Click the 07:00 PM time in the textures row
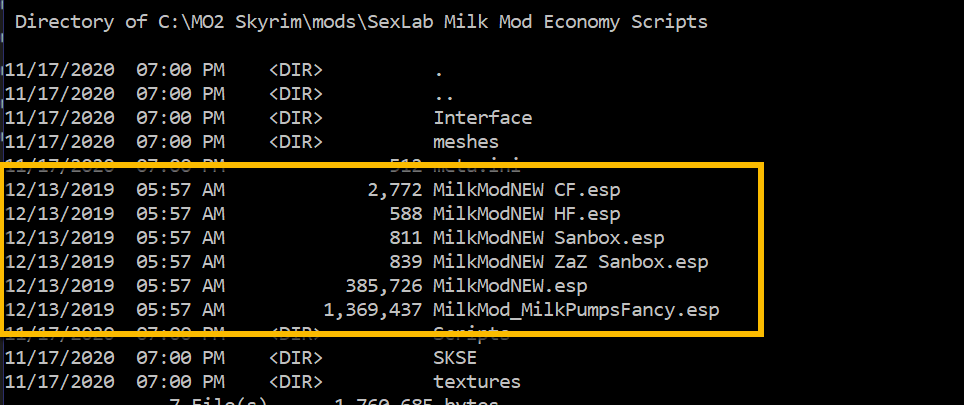Viewport: 964px width, 405px height. coord(180,382)
